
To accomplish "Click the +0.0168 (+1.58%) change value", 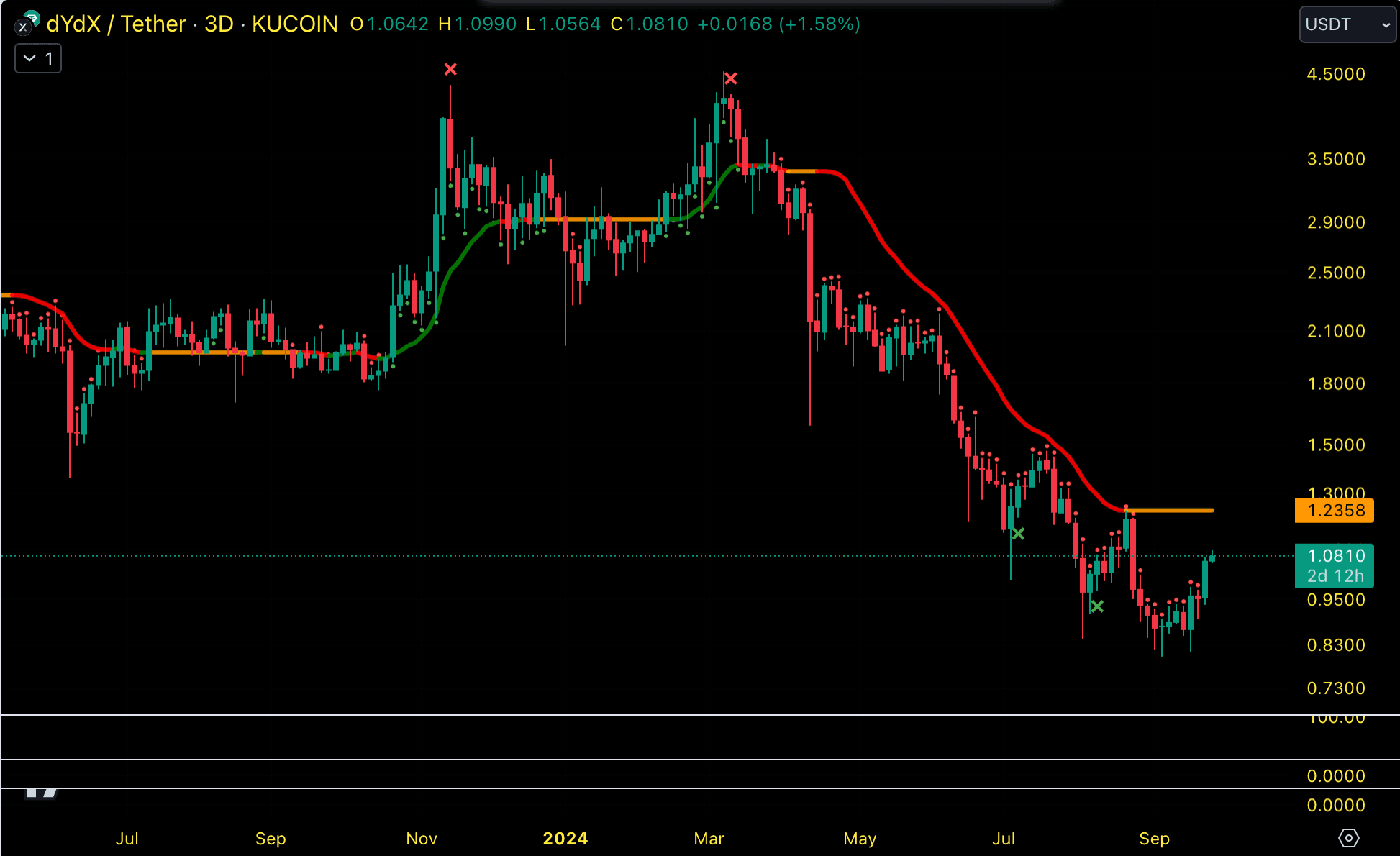I will pyautogui.click(x=778, y=24).
